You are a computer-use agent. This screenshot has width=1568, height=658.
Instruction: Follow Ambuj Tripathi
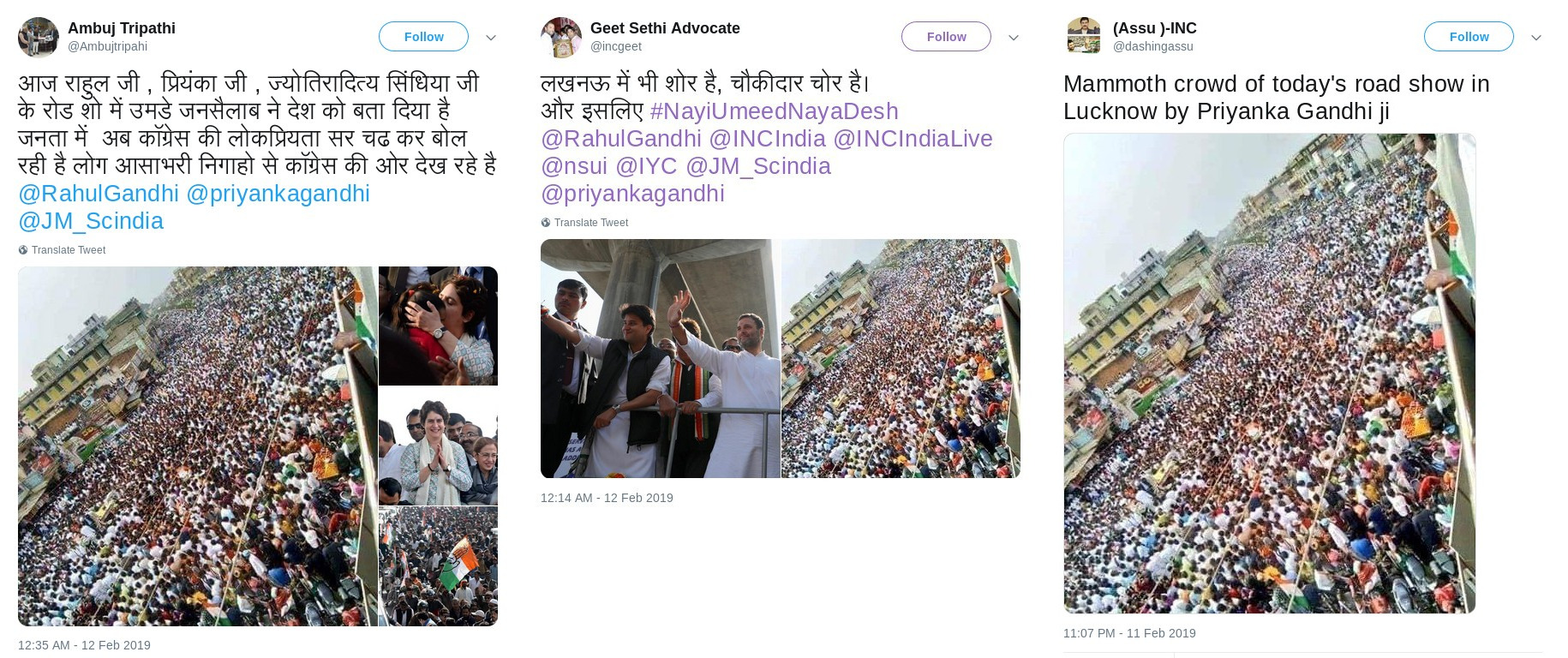coord(423,37)
